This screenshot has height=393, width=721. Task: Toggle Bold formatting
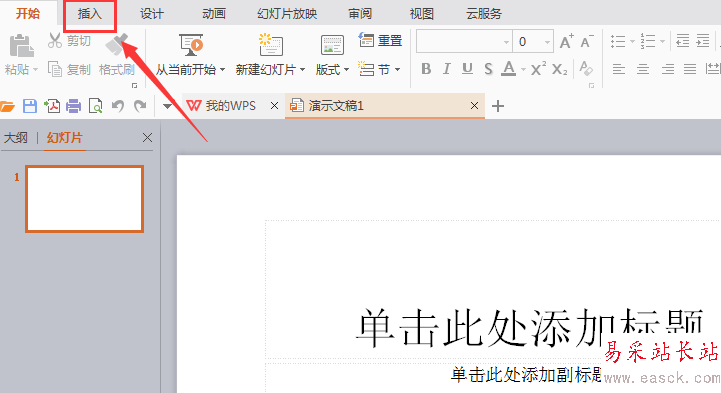[x=426, y=69]
